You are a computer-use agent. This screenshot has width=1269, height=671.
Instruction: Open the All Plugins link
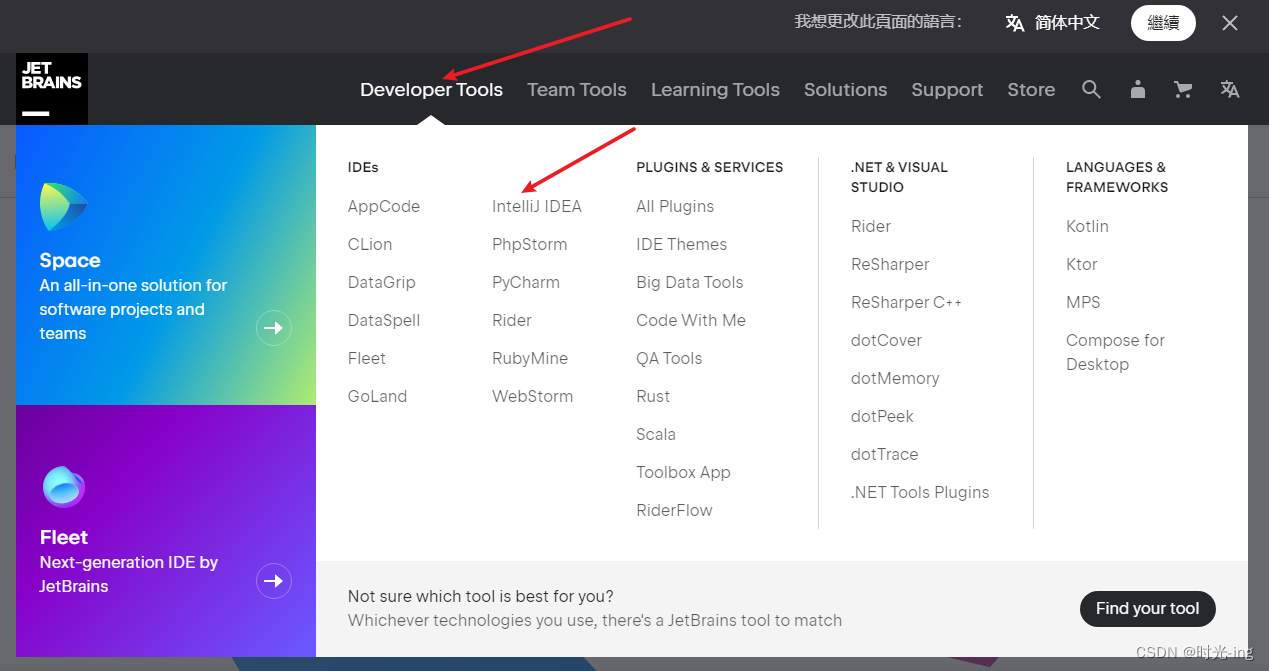675,206
